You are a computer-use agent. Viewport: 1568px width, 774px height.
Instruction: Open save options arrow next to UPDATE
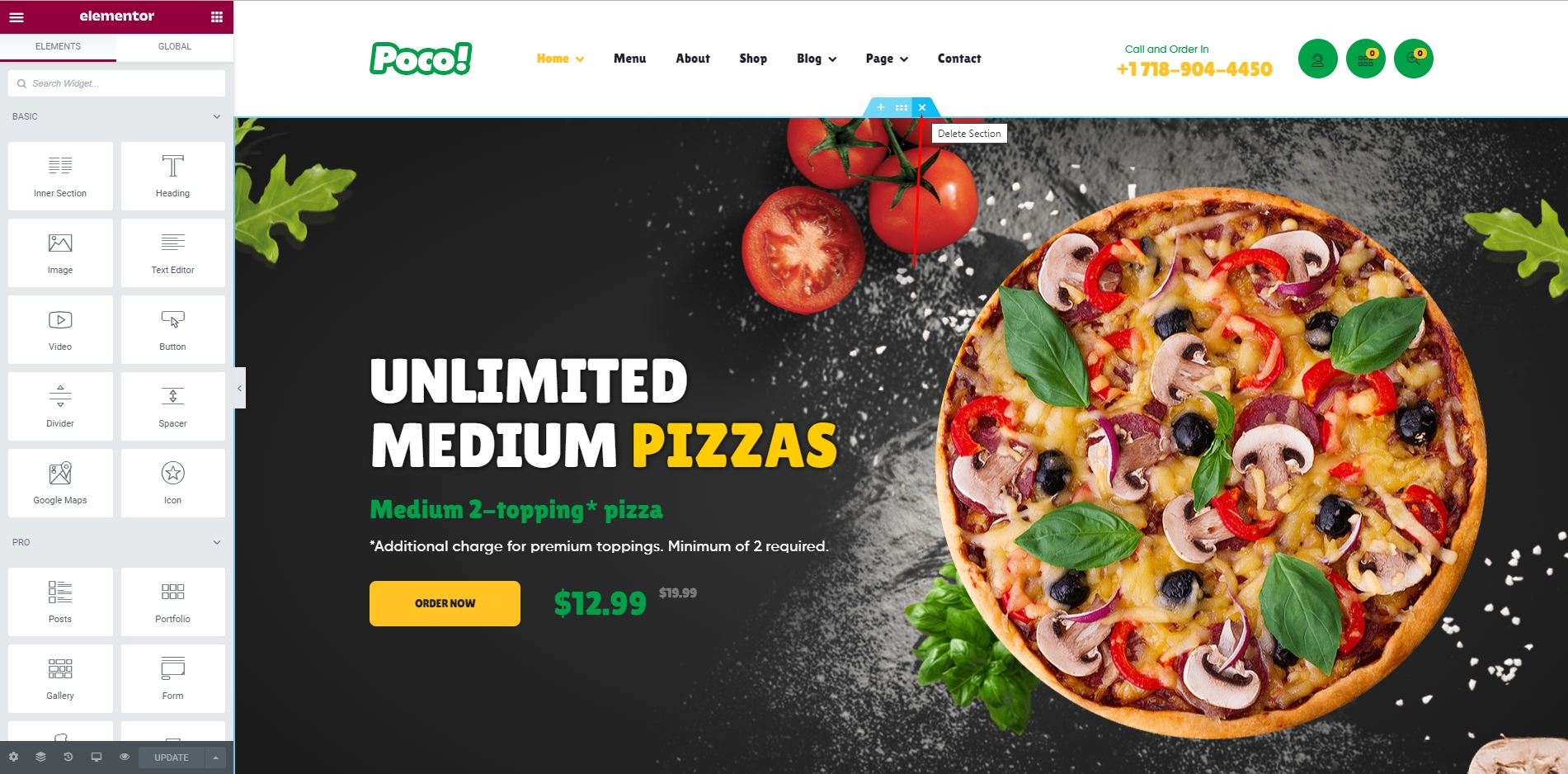pyautogui.click(x=216, y=757)
